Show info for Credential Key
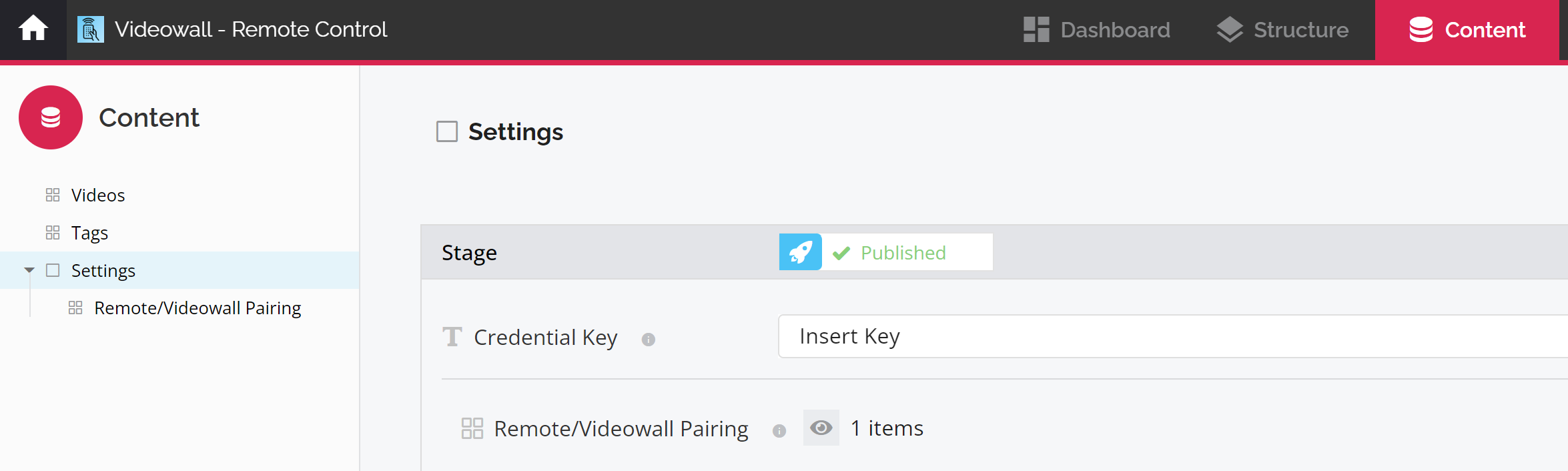The height and width of the screenshot is (471, 1568). 648,340
